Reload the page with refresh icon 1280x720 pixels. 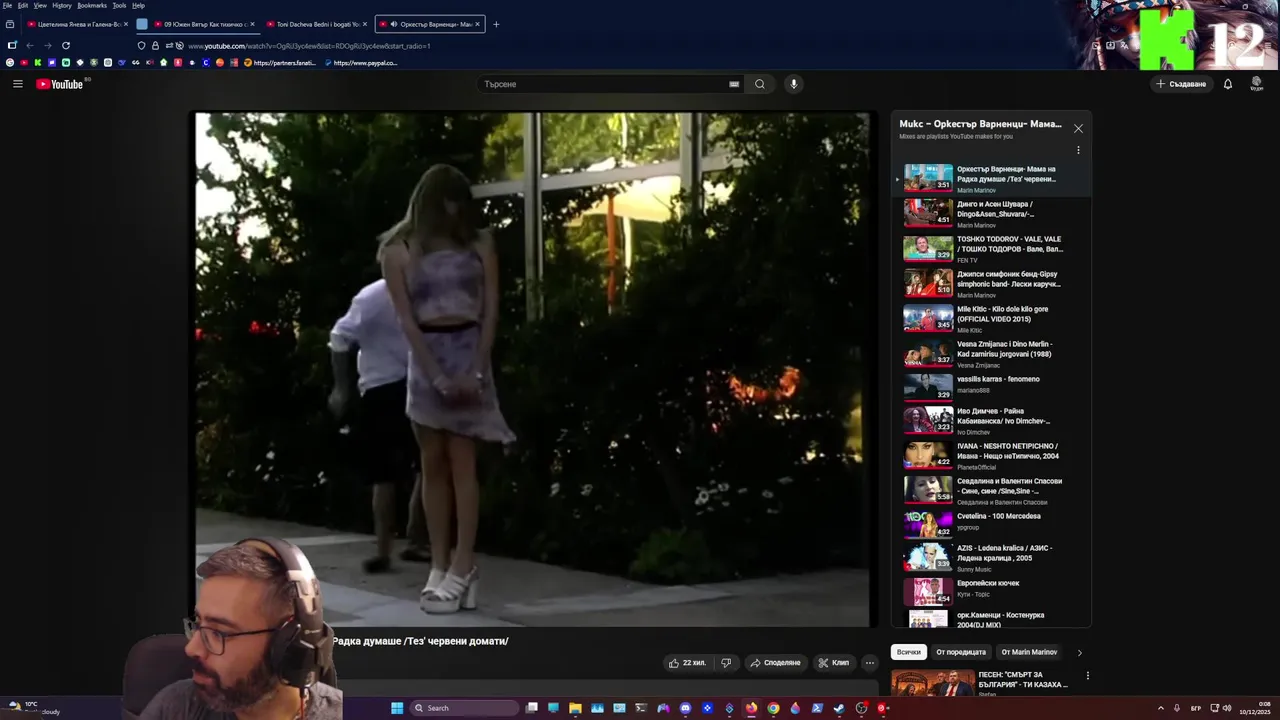click(66, 45)
